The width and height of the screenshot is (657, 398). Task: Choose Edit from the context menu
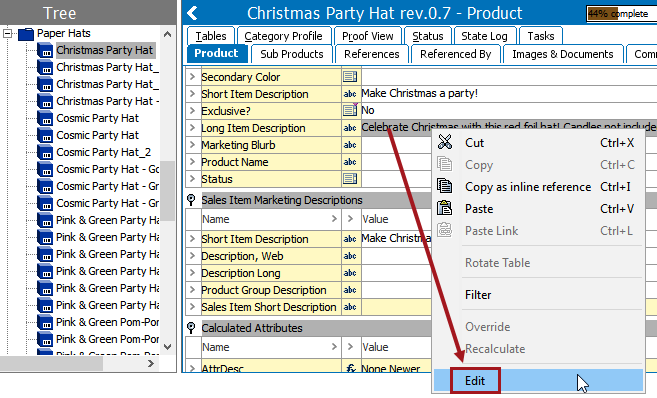[x=538, y=381]
